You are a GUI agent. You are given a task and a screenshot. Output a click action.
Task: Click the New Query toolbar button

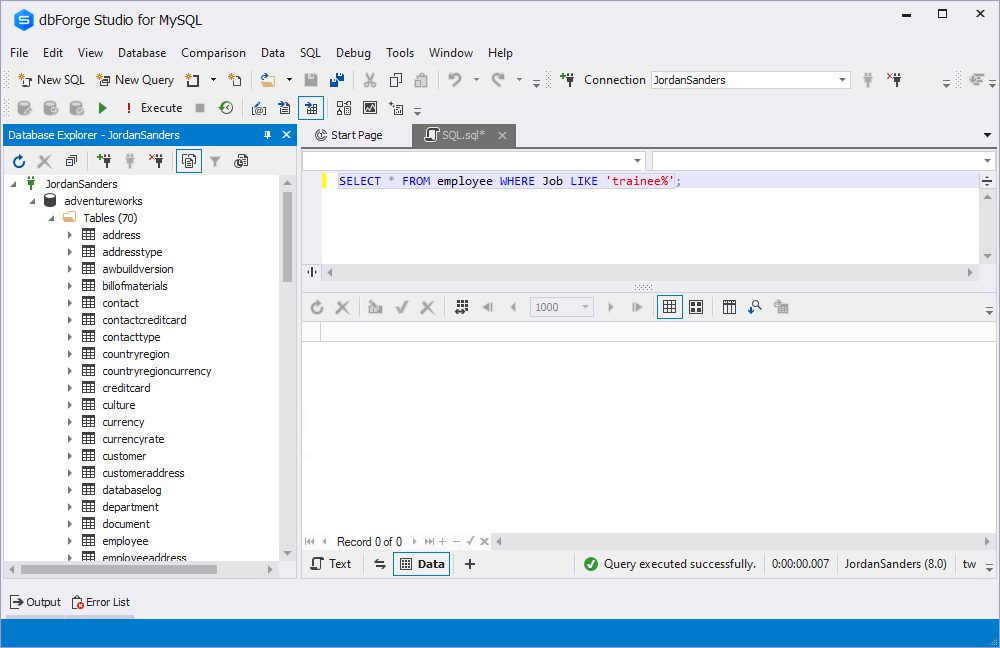coord(135,80)
